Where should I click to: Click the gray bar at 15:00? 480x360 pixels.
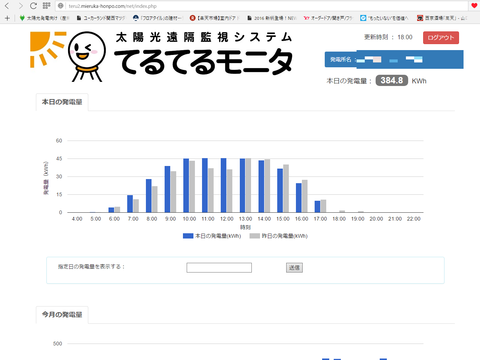pos(286,188)
